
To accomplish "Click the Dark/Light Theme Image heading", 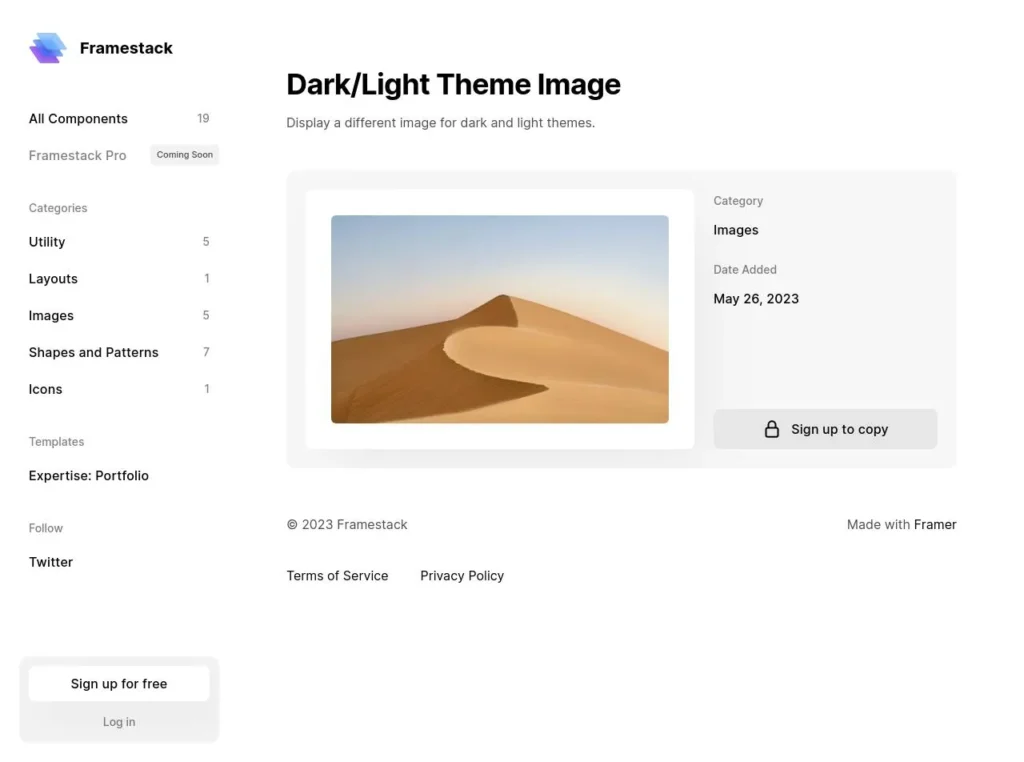I will [453, 84].
